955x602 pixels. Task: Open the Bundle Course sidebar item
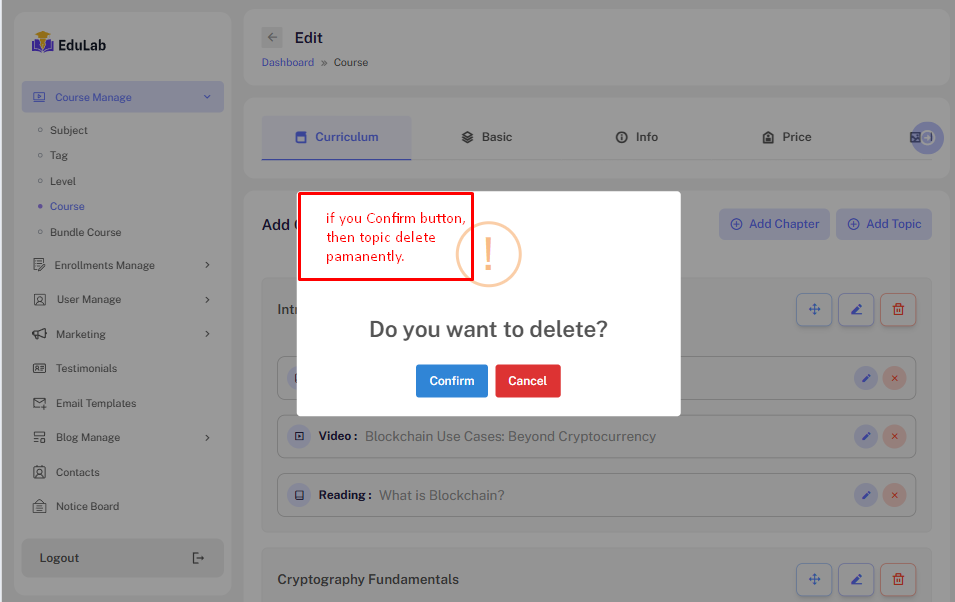click(x=86, y=232)
